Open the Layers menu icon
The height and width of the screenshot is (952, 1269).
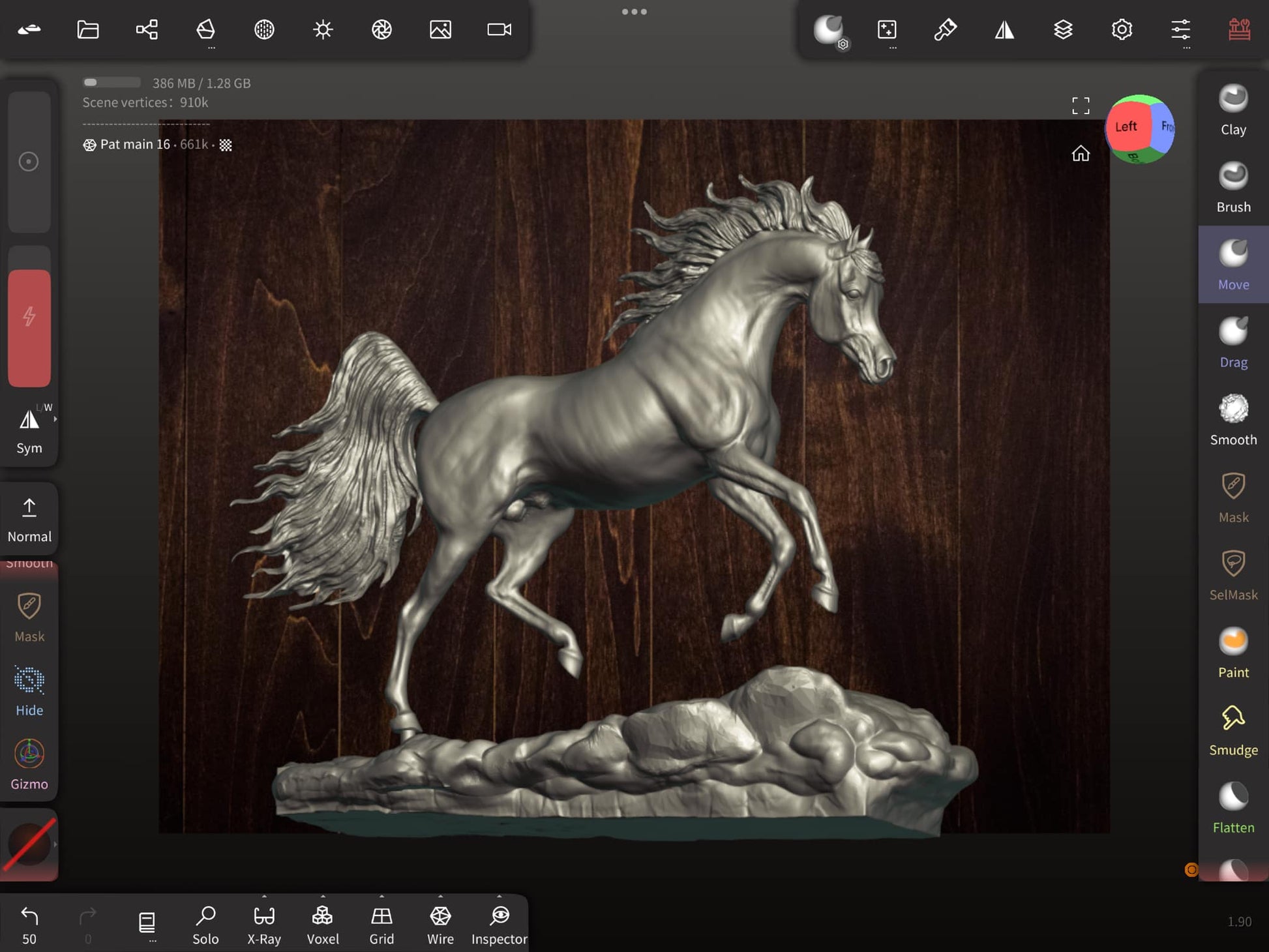click(1063, 29)
